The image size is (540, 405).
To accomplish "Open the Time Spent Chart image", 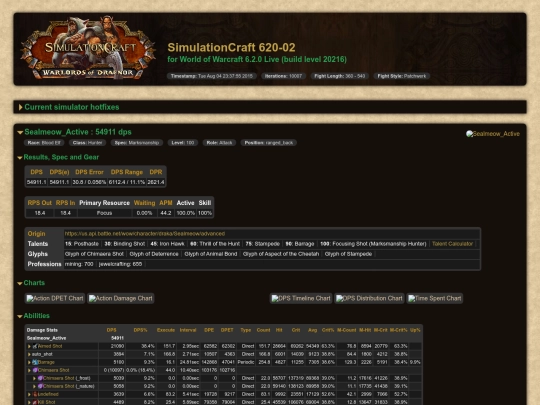I will (435, 298).
